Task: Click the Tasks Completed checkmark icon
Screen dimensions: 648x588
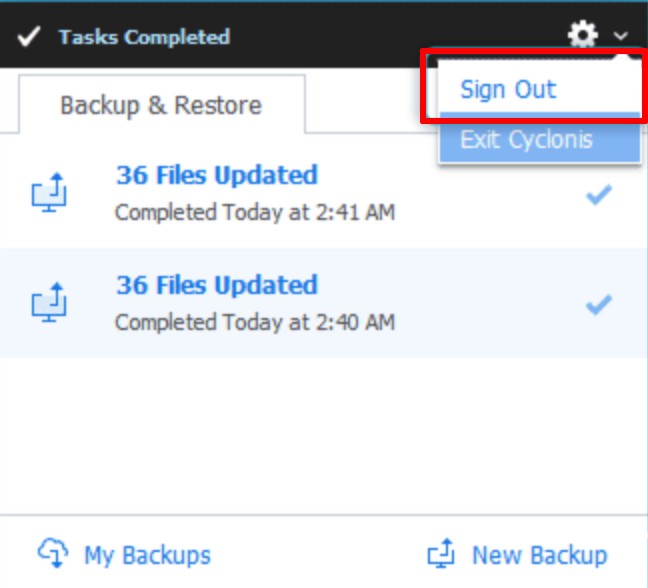Action: point(29,38)
